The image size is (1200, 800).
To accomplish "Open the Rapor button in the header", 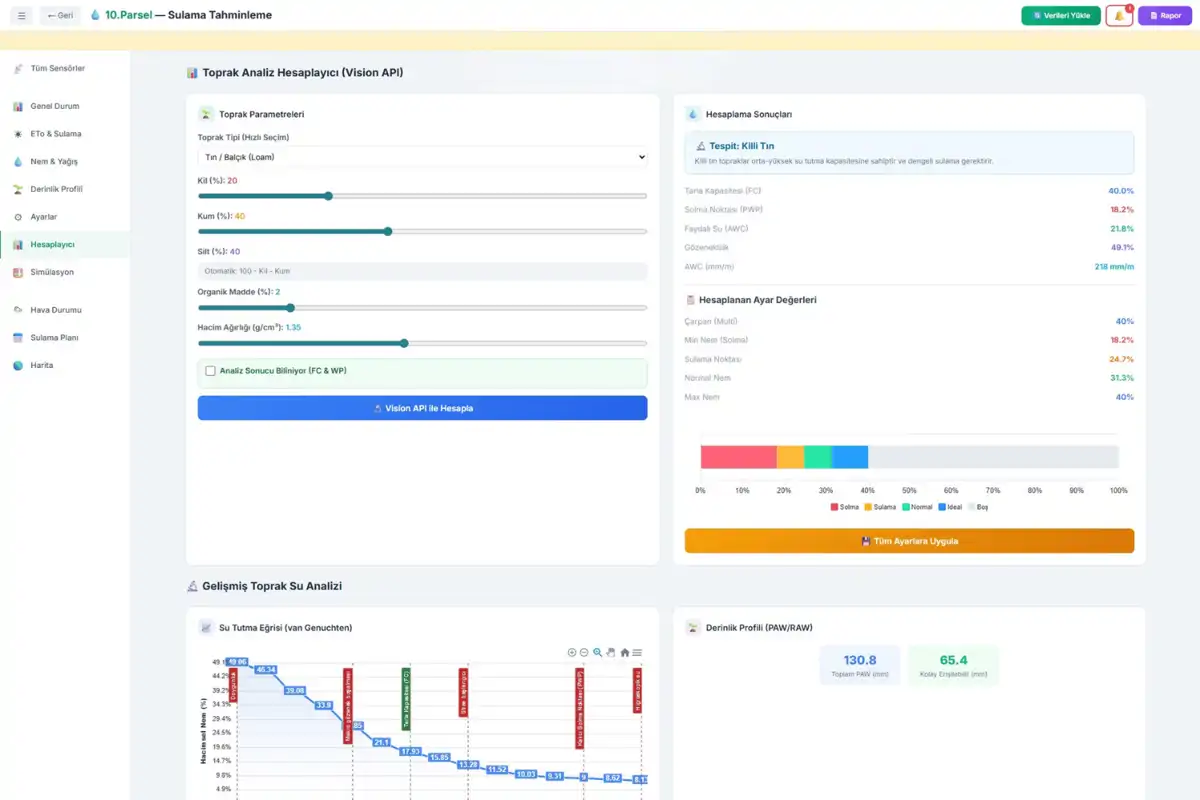I will point(1165,16).
